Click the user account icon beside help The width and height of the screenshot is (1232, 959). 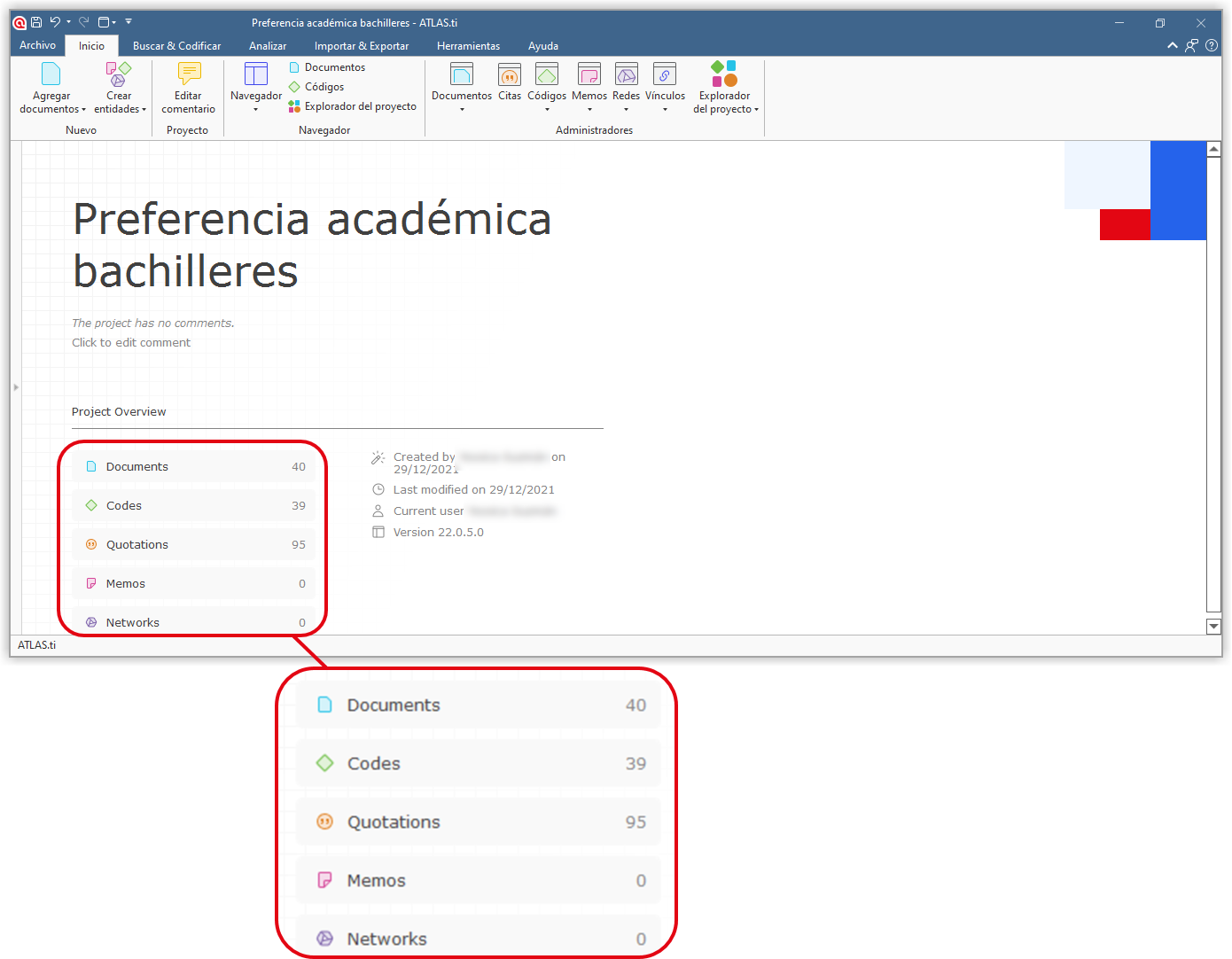tap(1192, 45)
